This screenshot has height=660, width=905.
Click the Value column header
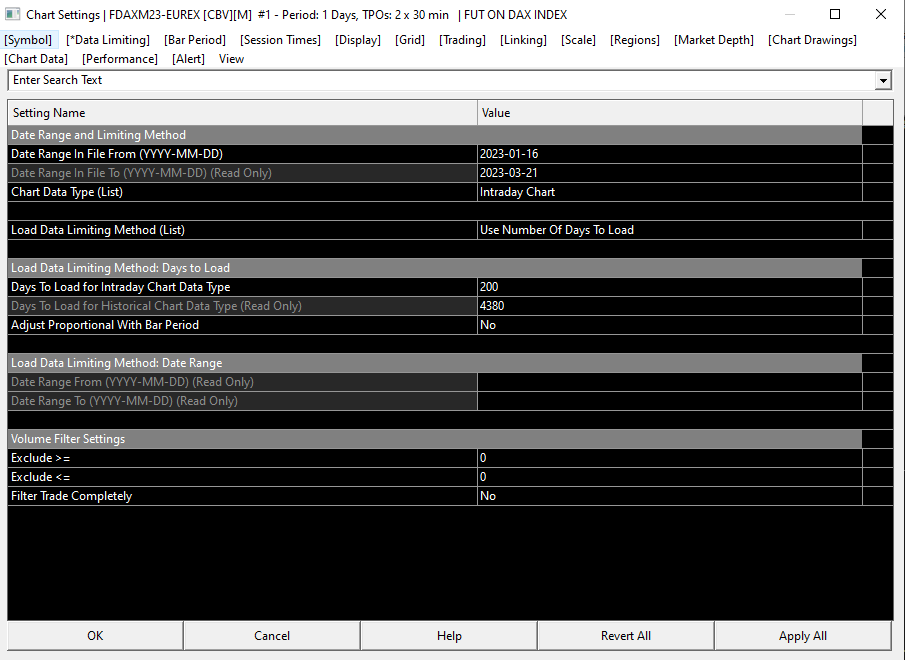point(670,112)
